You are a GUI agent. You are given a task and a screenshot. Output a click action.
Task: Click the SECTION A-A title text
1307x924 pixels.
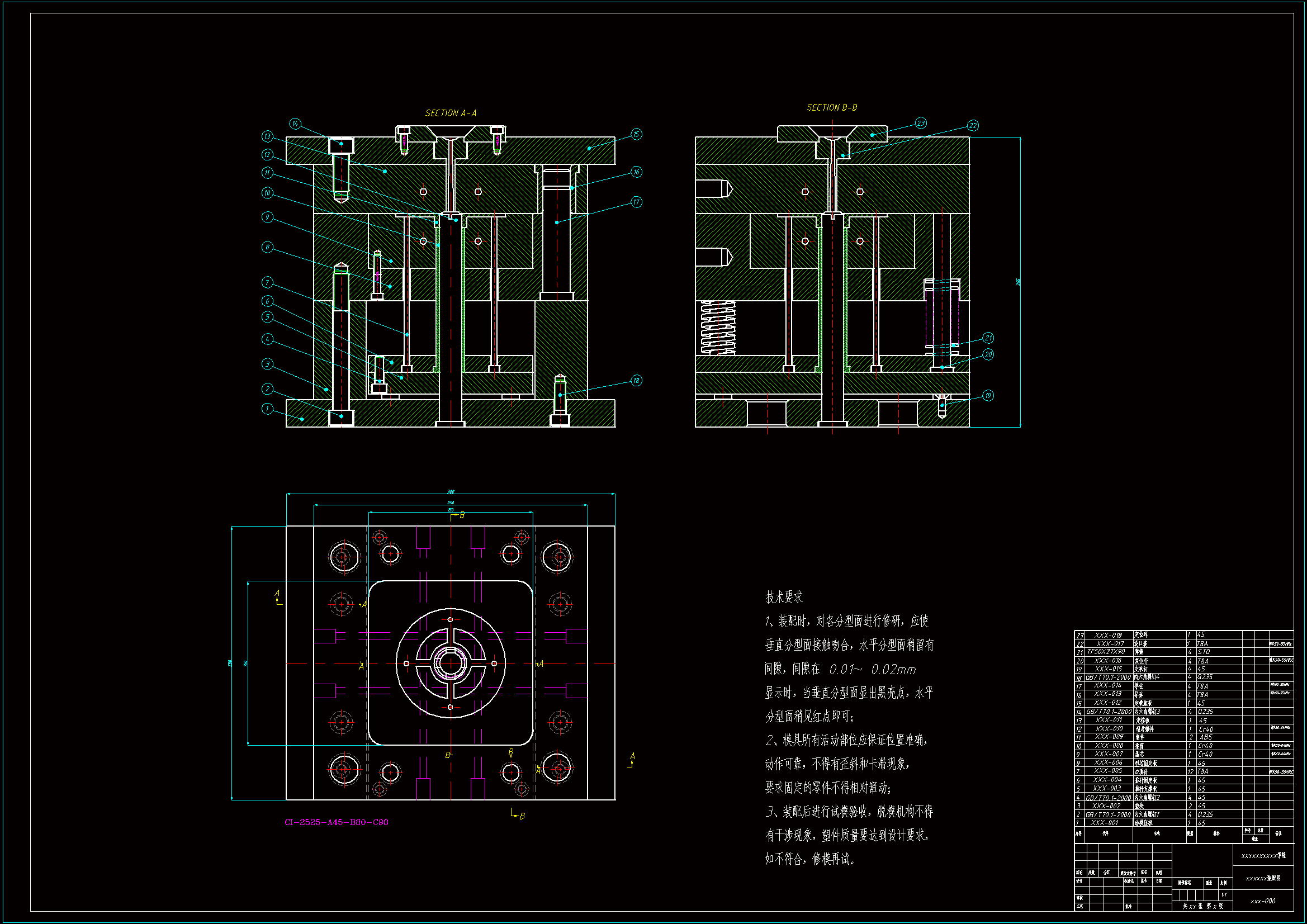(450, 113)
